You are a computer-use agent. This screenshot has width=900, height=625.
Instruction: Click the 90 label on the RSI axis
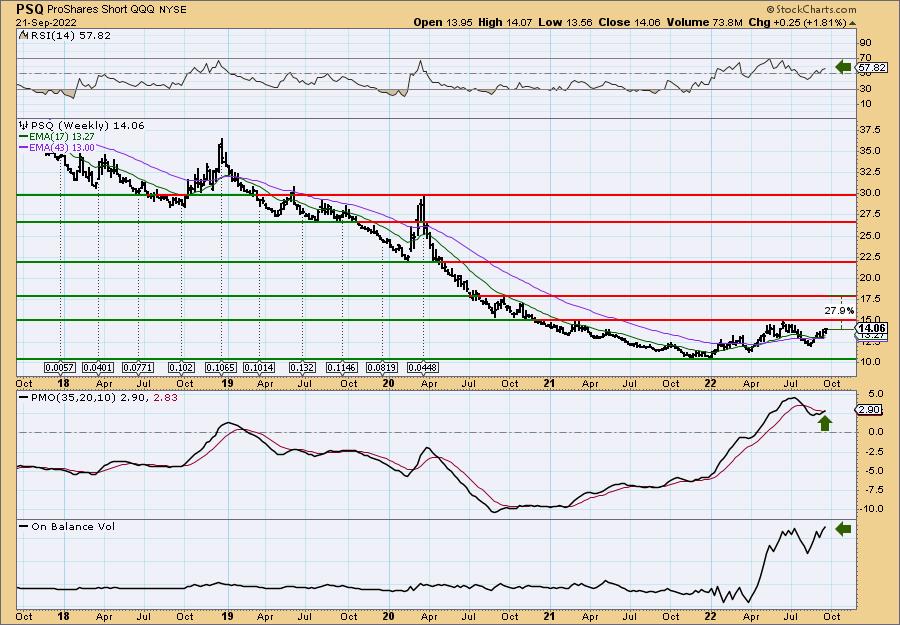coord(866,43)
